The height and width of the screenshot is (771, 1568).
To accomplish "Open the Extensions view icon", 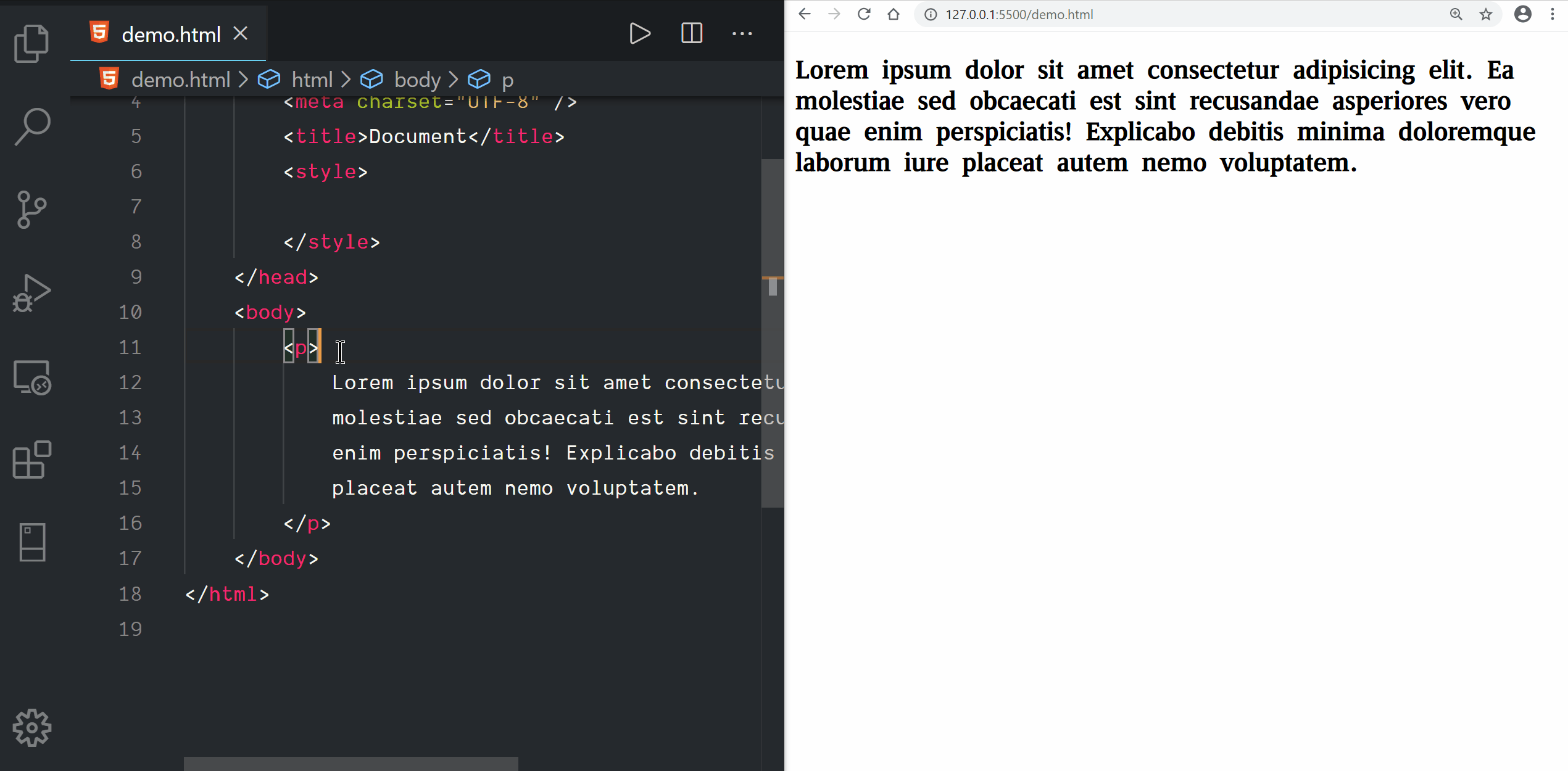I will pos(31,460).
